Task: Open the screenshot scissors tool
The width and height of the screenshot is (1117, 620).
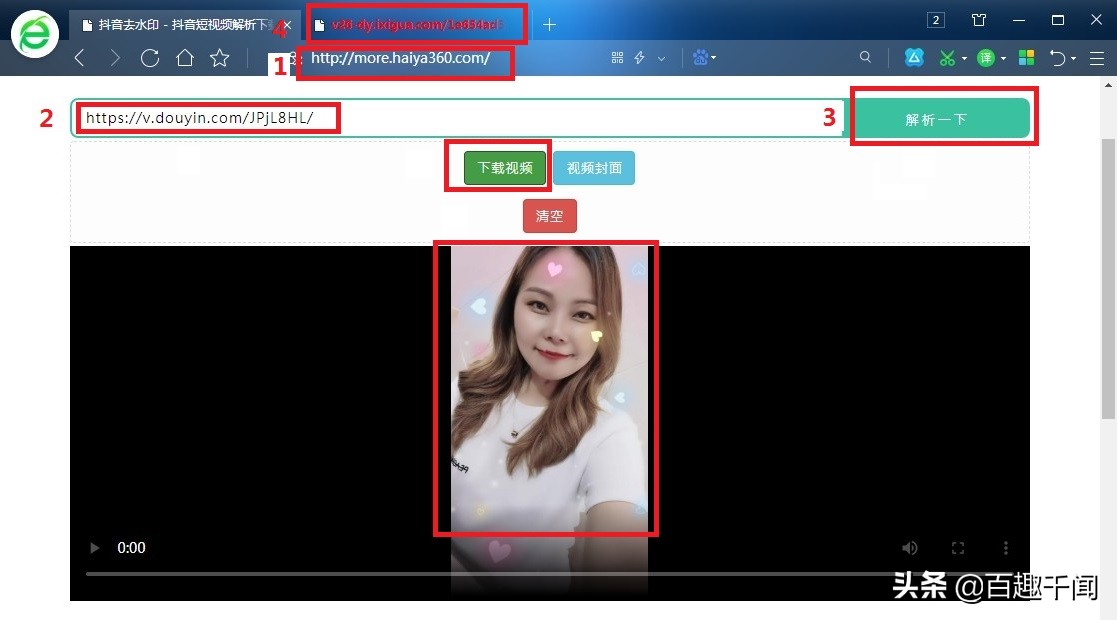Action: pos(948,57)
